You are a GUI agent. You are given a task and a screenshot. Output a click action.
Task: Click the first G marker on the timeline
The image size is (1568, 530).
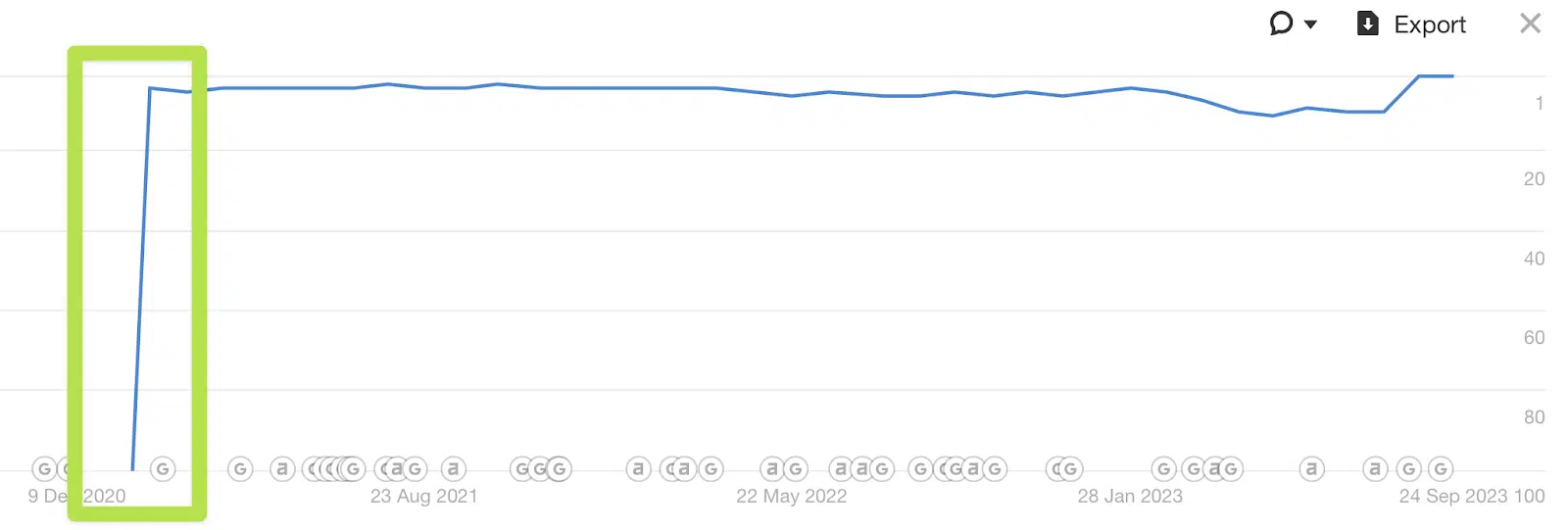pyautogui.click(x=44, y=469)
